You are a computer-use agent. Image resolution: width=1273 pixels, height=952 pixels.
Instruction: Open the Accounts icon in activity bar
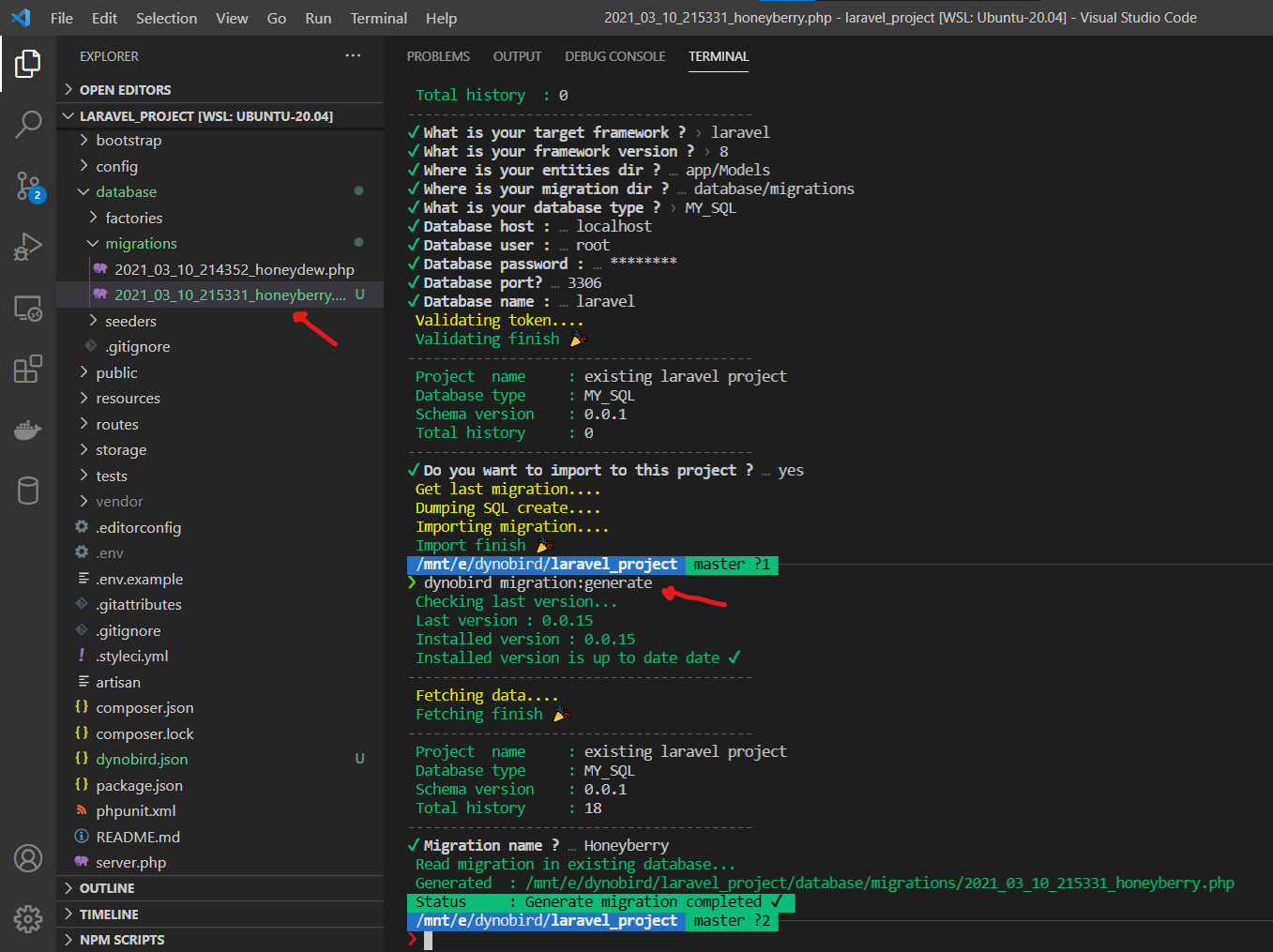[28, 858]
